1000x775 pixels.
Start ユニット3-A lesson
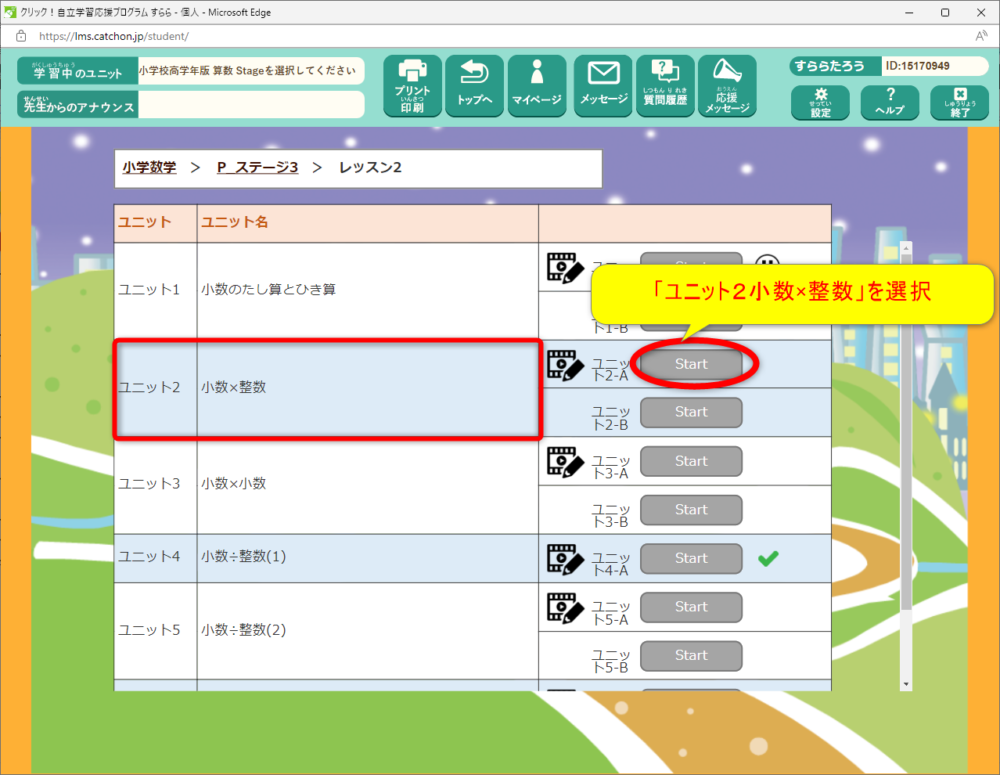691,461
